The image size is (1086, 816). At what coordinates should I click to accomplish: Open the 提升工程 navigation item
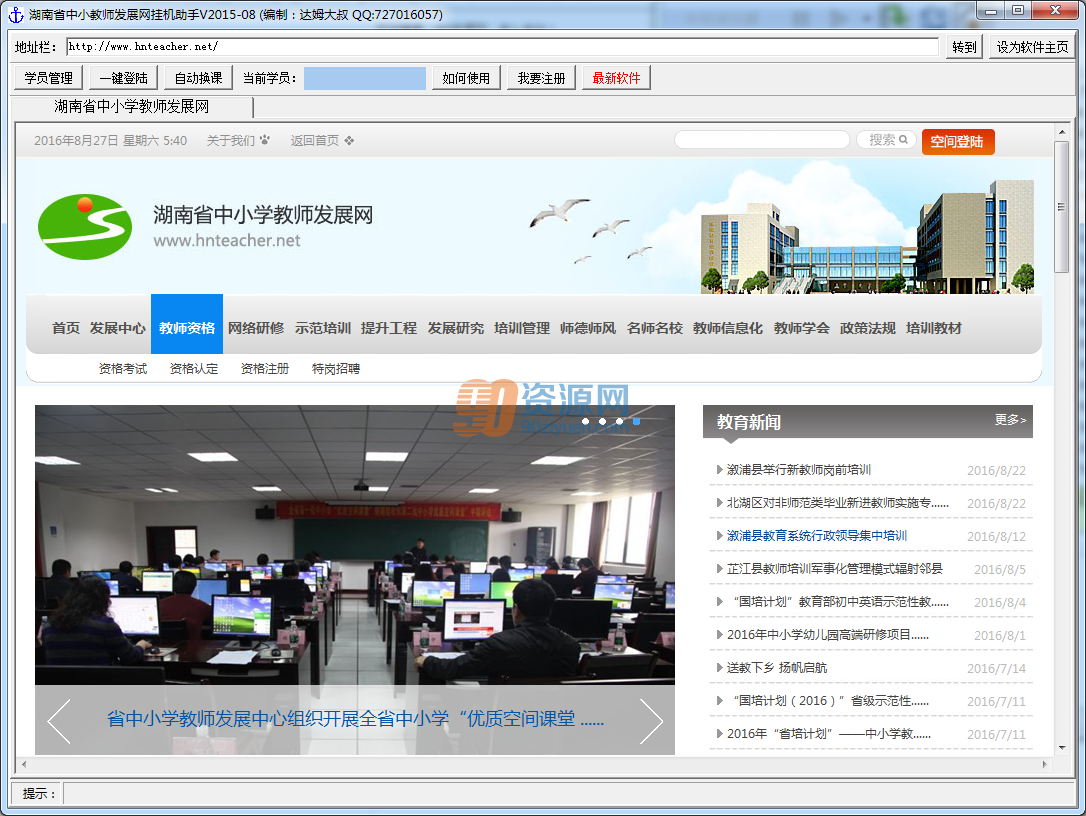click(389, 328)
